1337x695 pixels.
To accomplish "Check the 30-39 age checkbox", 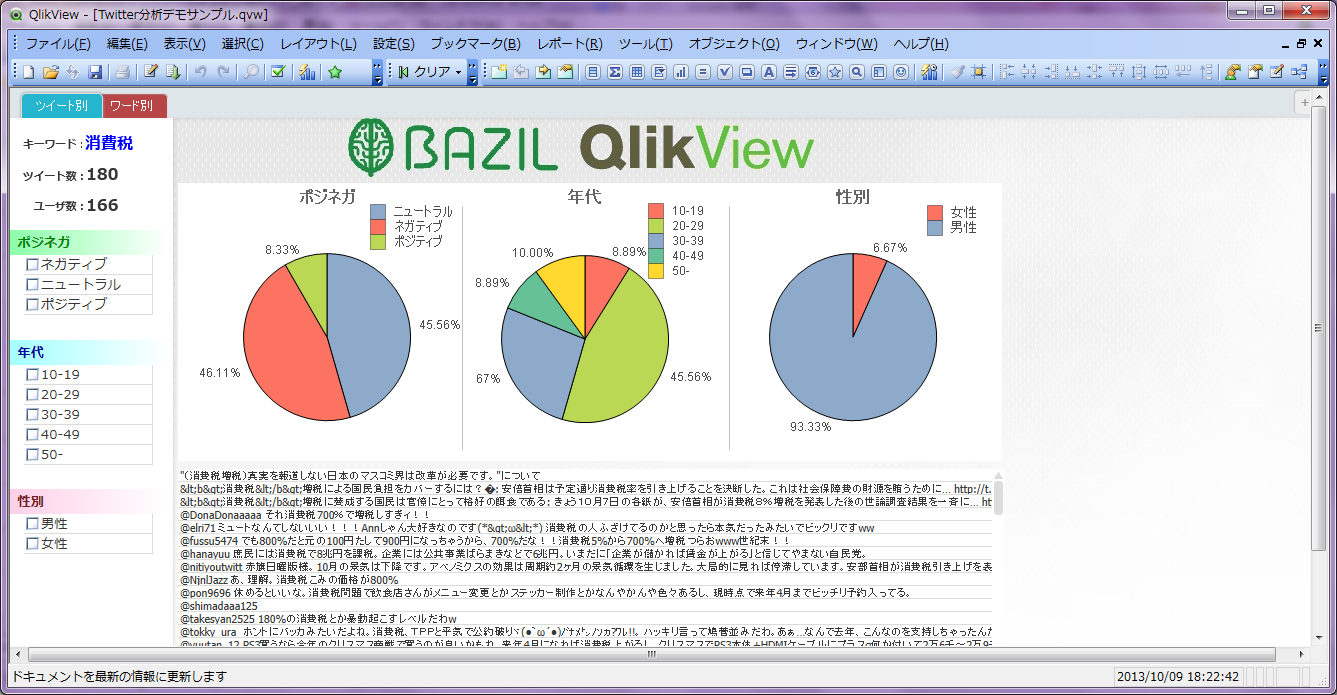I will tap(32, 415).
